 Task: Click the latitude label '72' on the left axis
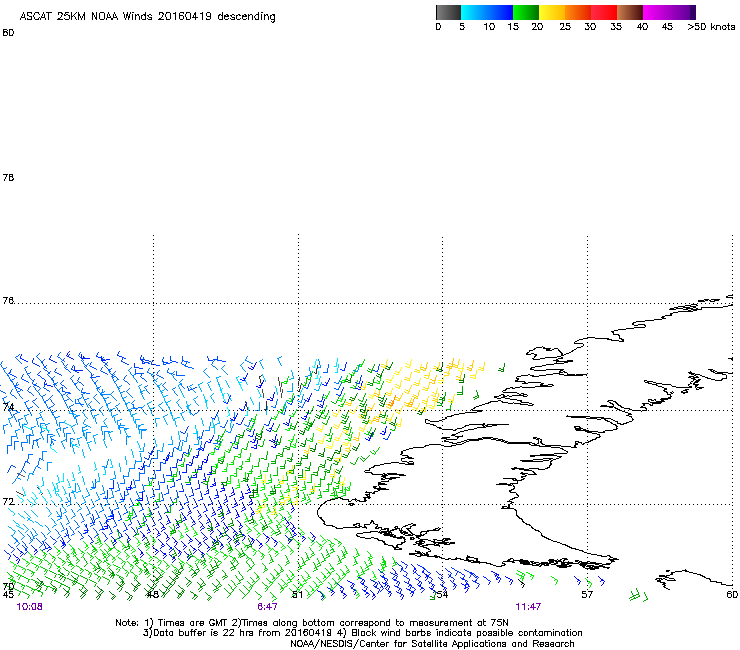tap(8, 501)
